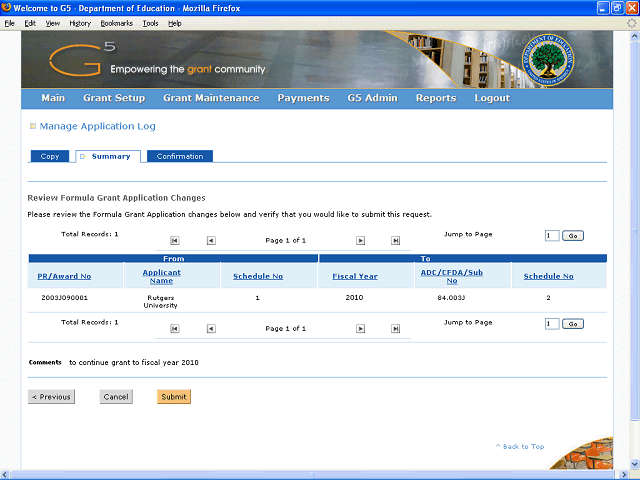Switch to the Copy tab
Viewport: 640px width, 480px height.
(x=50, y=156)
